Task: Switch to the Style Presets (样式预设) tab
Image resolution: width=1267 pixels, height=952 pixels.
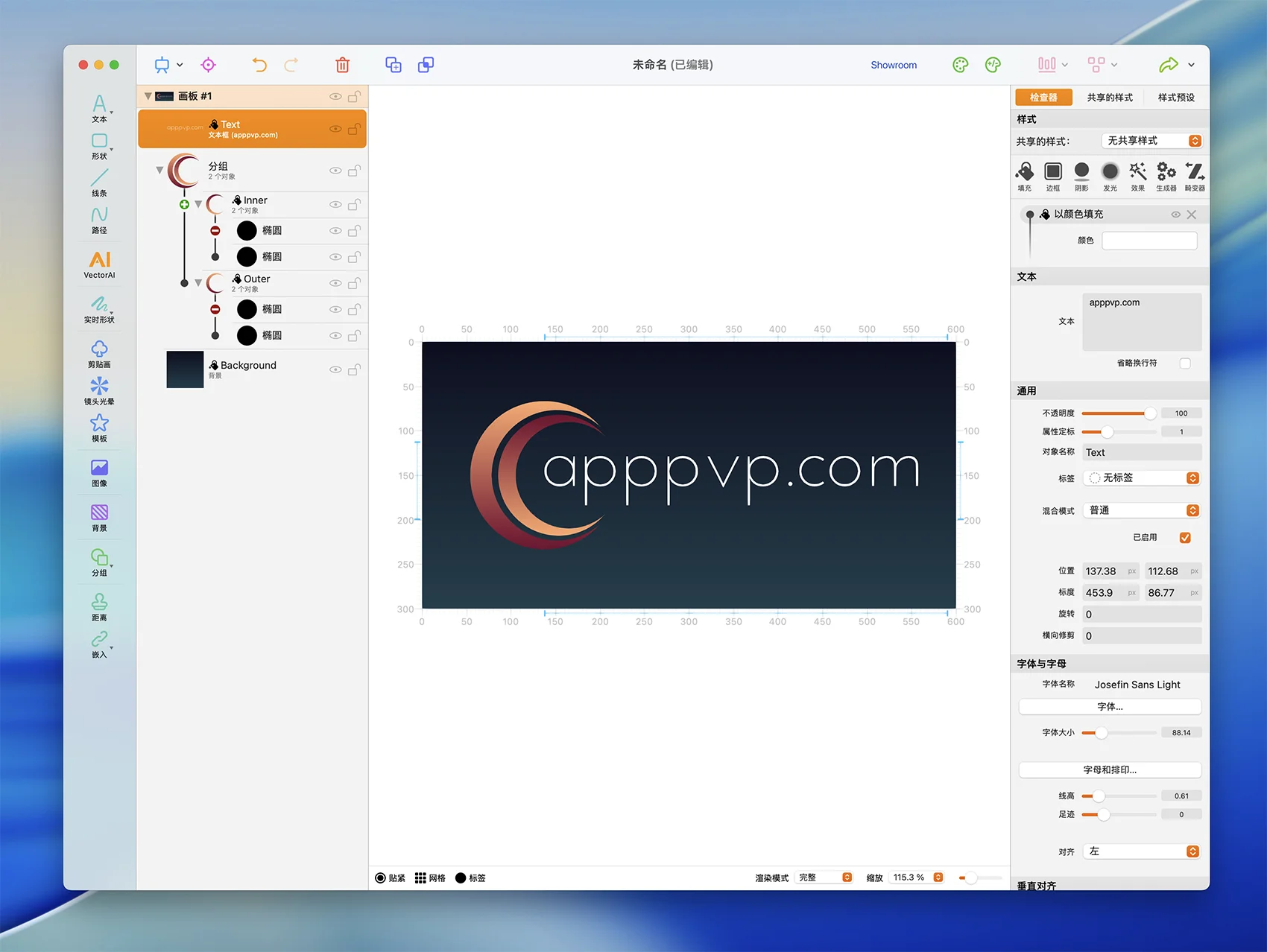Action: tap(1175, 98)
